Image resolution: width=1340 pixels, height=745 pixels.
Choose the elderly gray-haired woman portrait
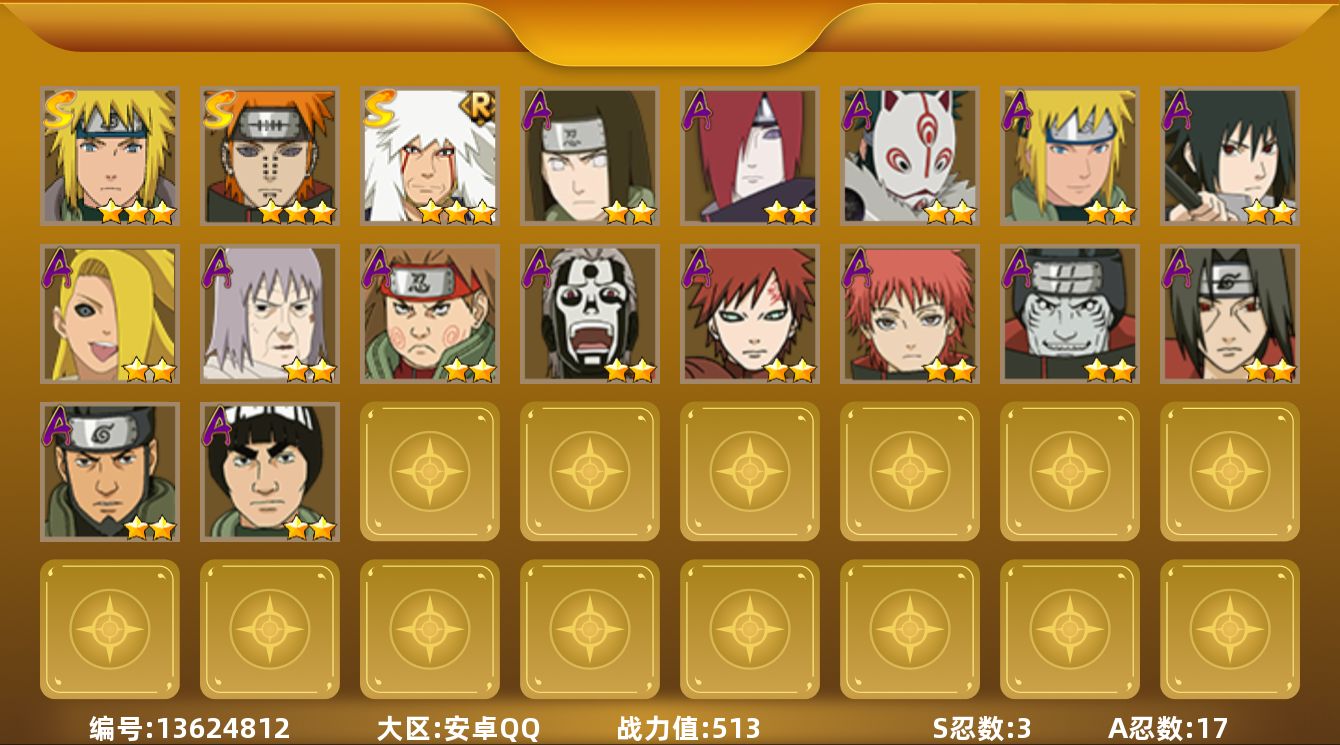270,314
